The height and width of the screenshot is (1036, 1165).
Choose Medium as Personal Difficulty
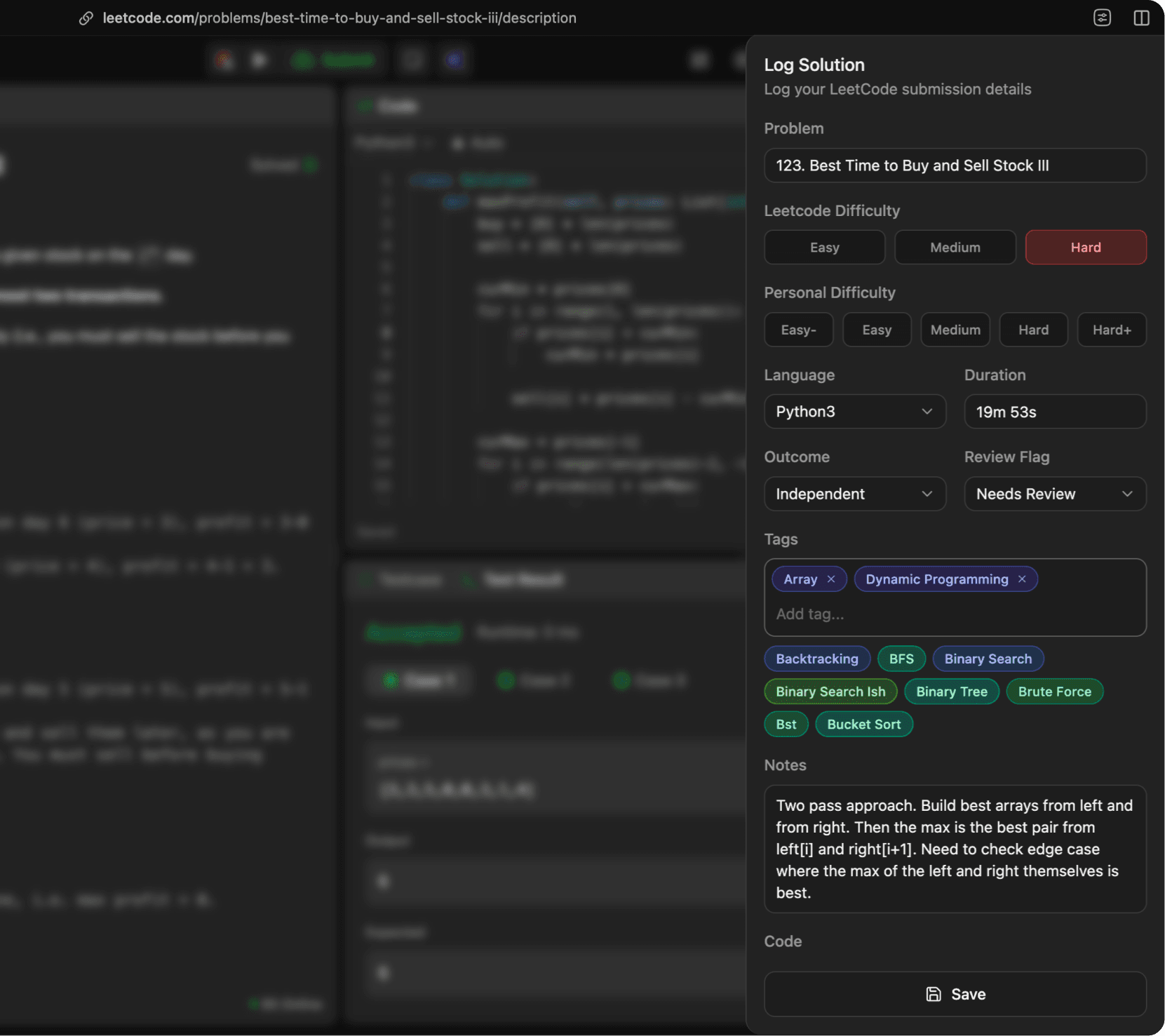pyautogui.click(x=955, y=330)
